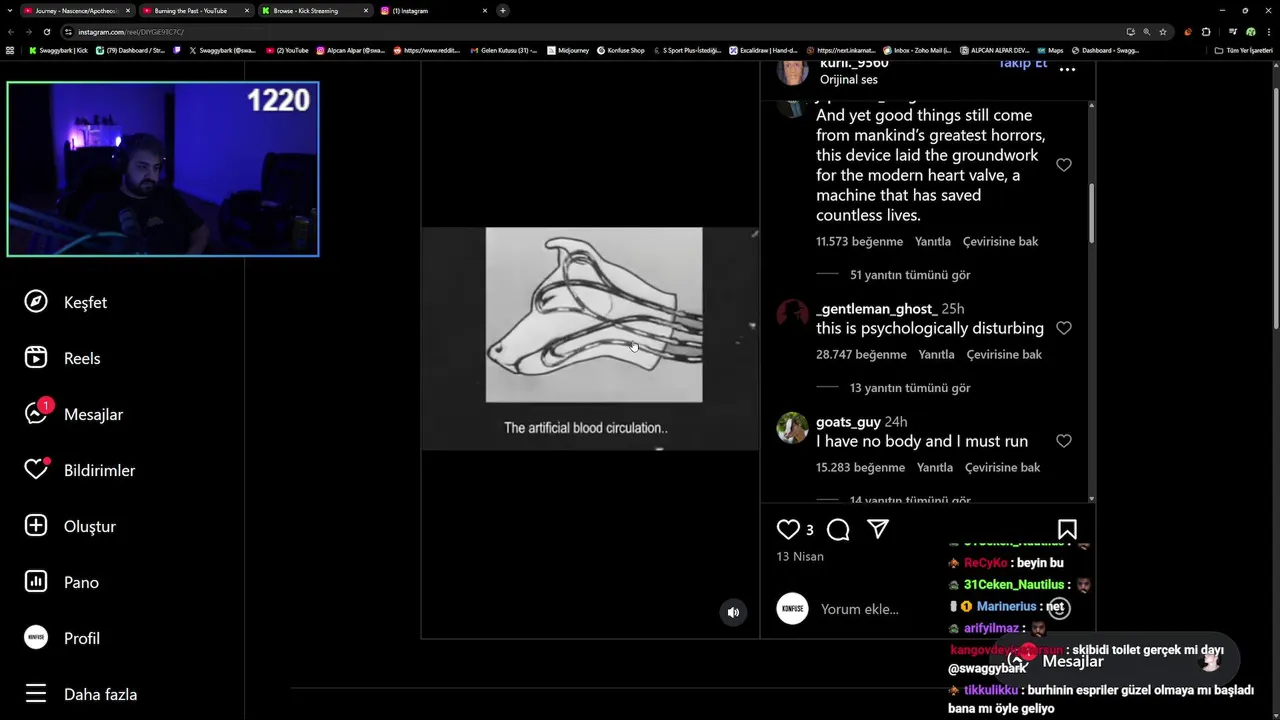Open the browser extensions puzzle icon

[x=1206, y=32]
